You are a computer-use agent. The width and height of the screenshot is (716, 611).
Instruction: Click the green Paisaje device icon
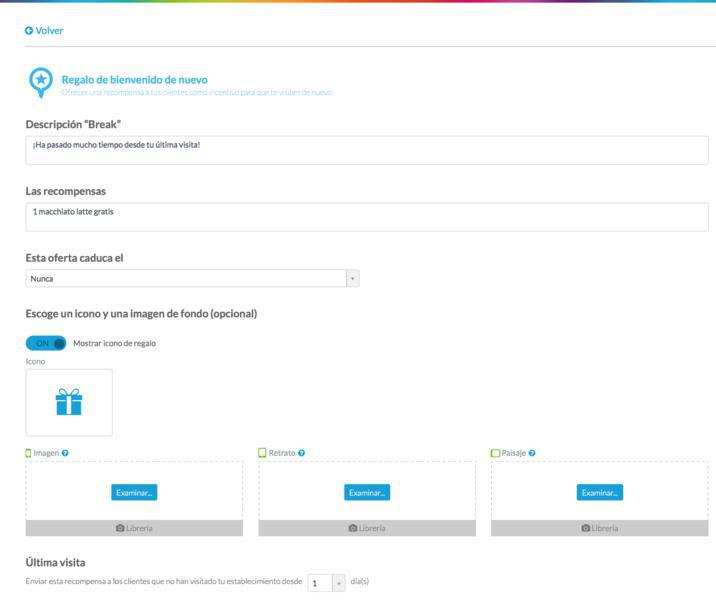495,453
